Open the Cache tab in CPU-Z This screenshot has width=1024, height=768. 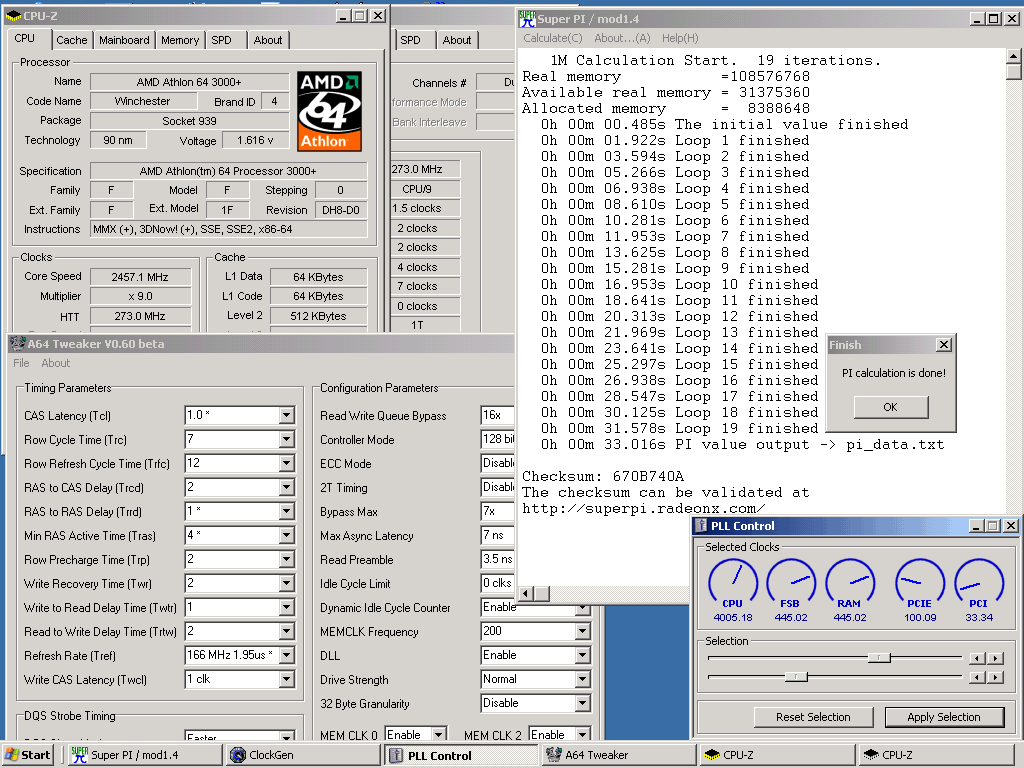pyautogui.click(x=71, y=40)
